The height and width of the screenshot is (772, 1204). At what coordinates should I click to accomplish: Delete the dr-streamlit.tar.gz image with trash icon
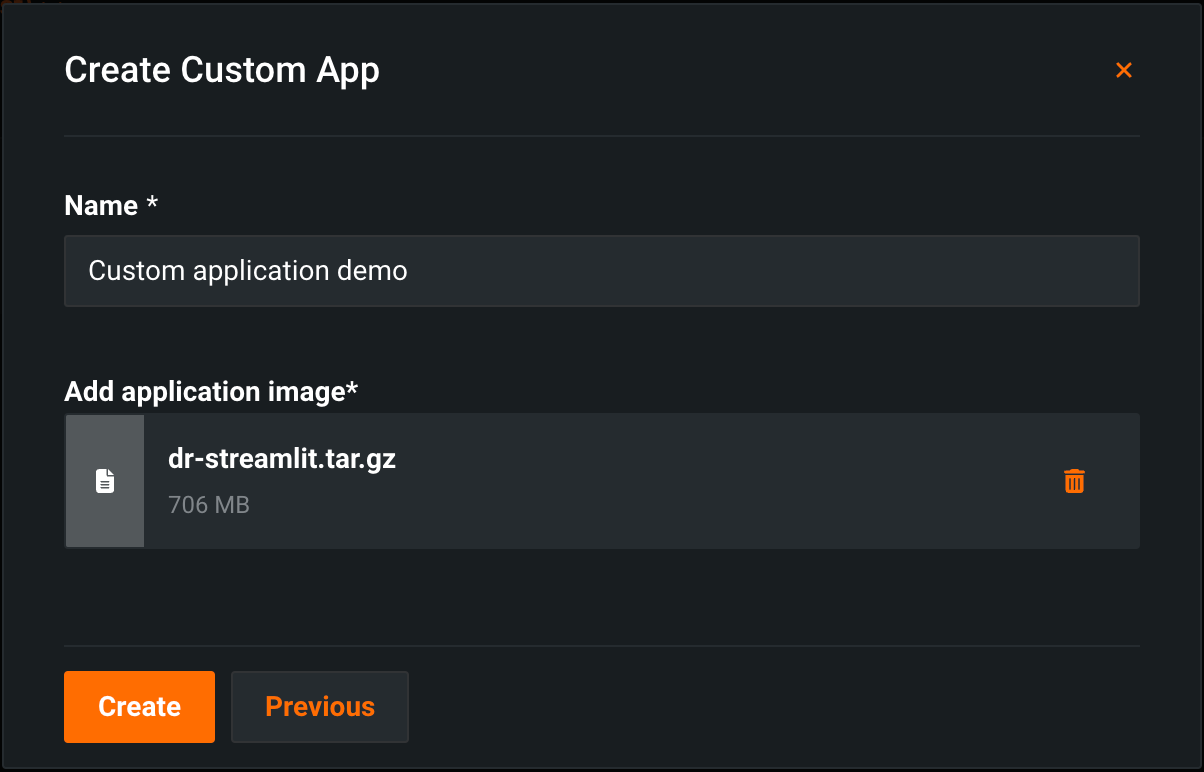point(1074,481)
